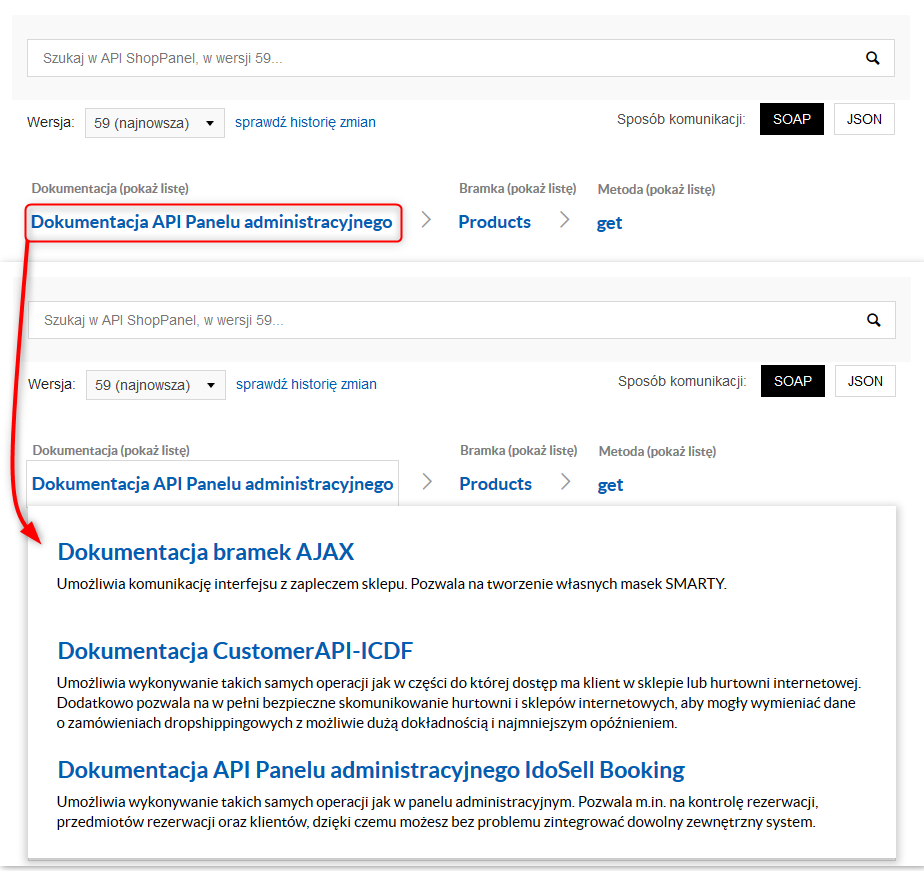Click lower 'Bramka (pokaż listę)' label

click(x=519, y=450)
